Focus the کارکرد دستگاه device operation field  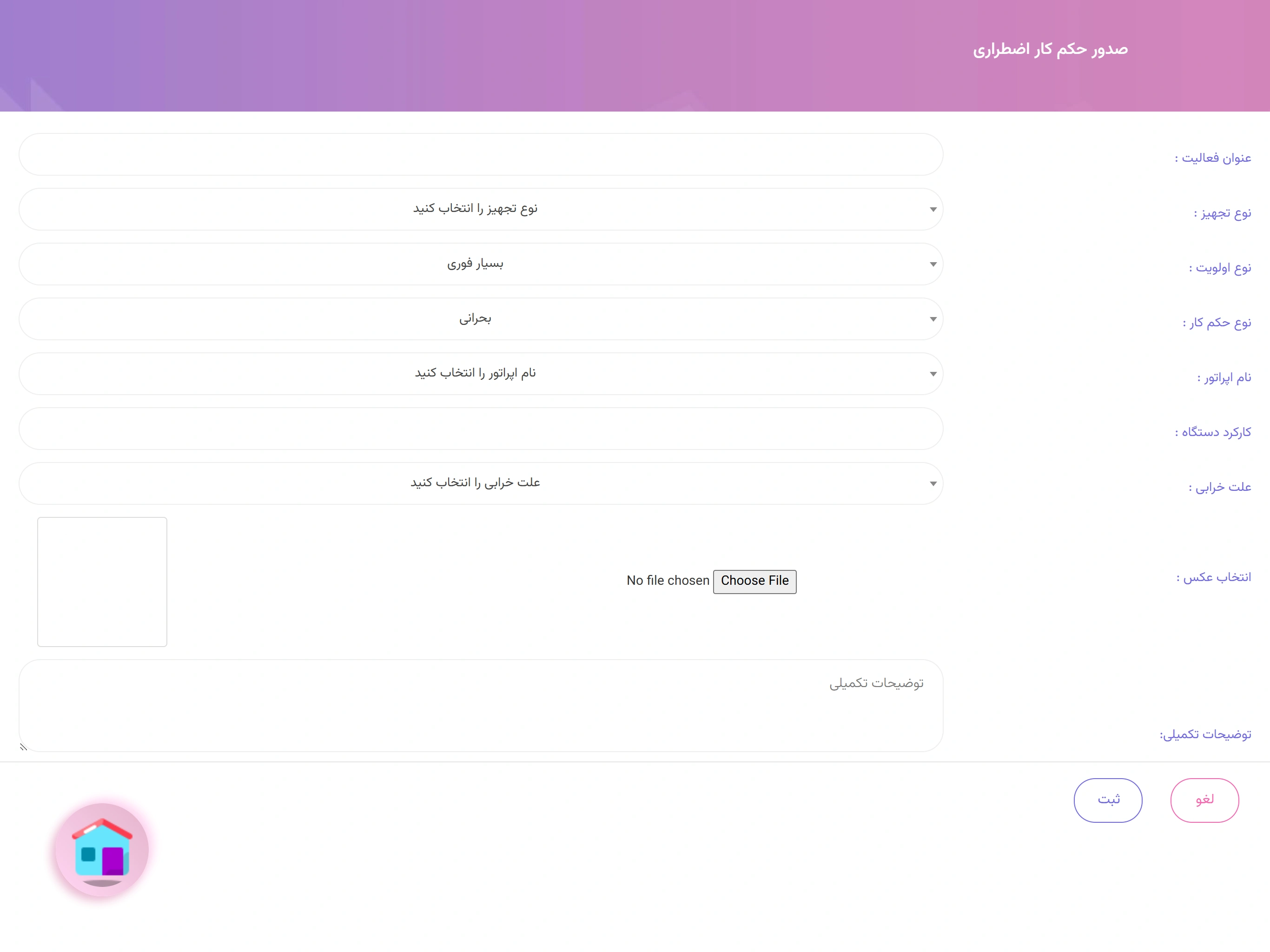point(481,428)
